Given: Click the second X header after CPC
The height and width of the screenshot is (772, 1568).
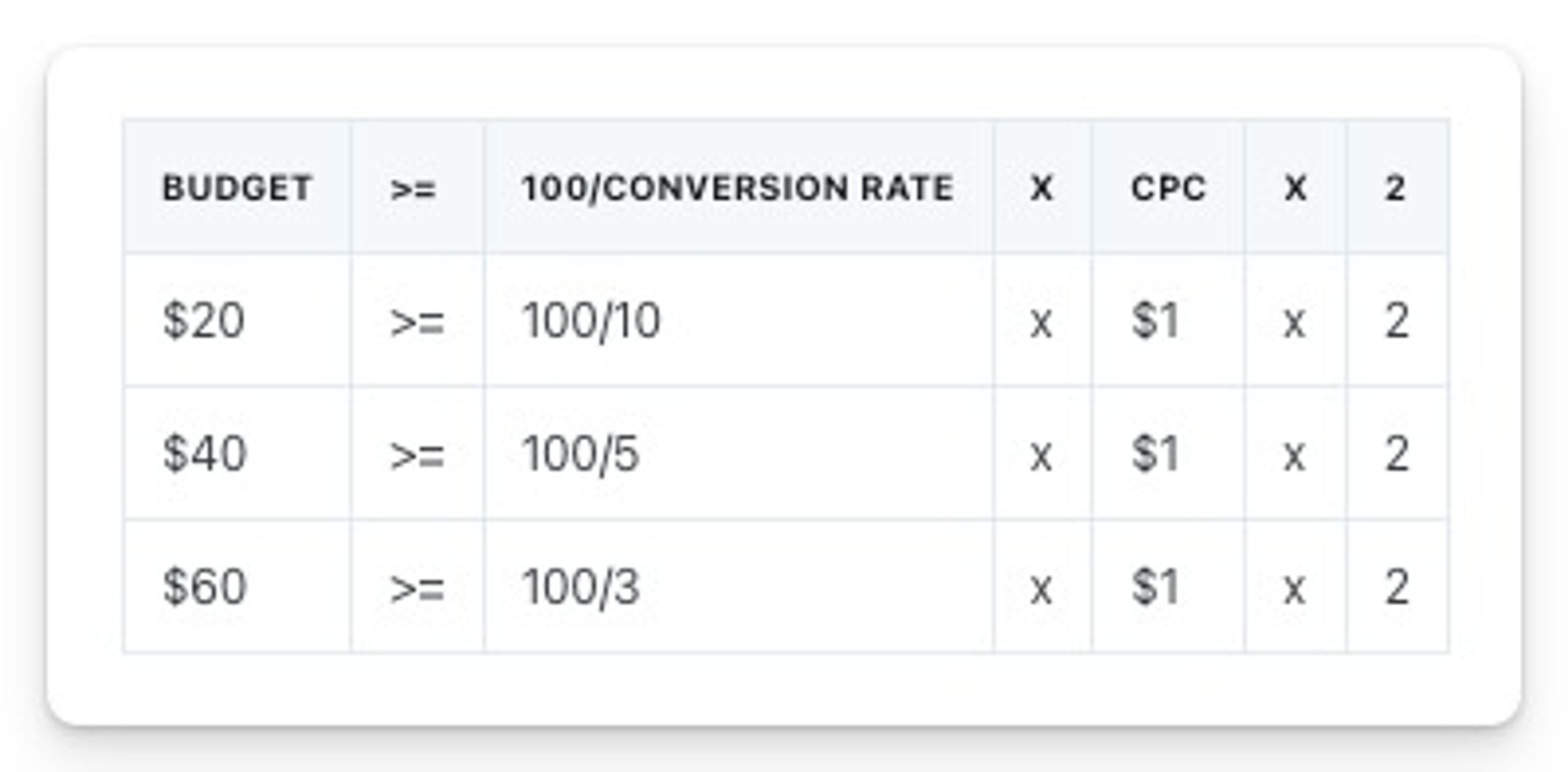Looking at the screenshot, I should [1295, 188].
